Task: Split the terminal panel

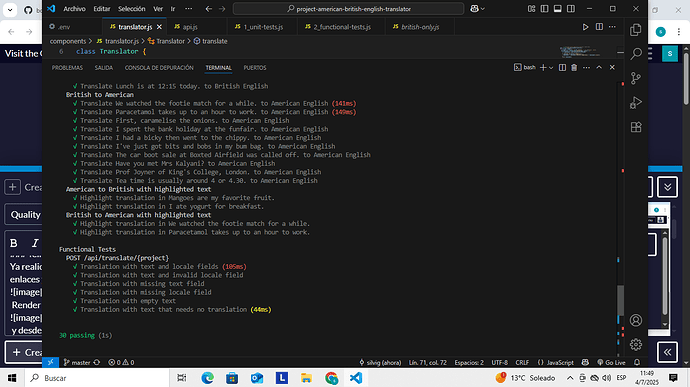Action: pos(562,67)
